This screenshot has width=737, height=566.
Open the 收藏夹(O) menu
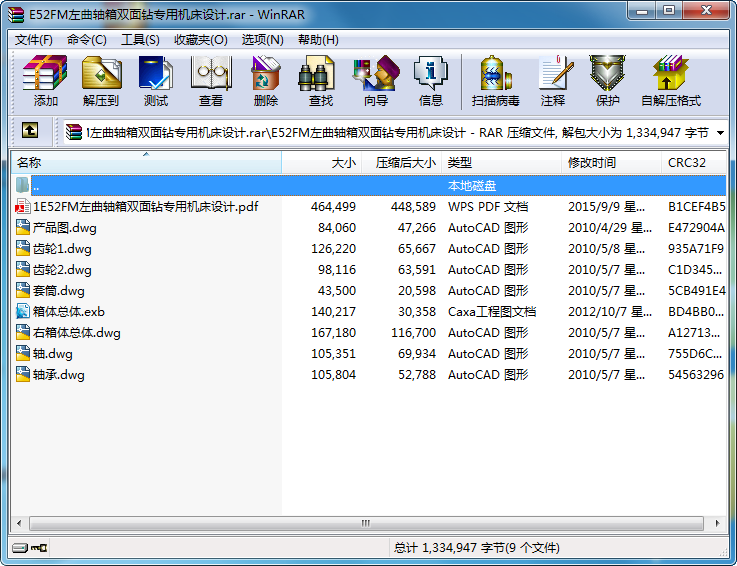[x=201, y=40]
